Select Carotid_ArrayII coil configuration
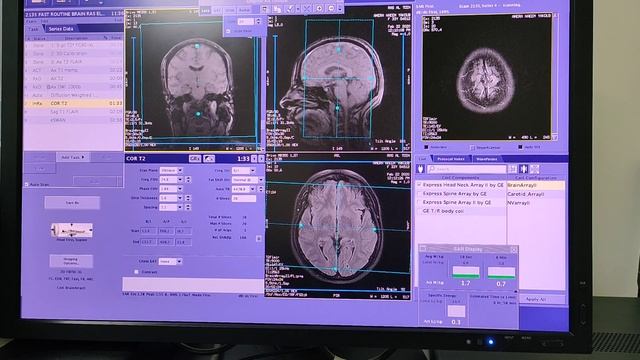This screenshot has width=640, height=360. tap(536, 194)
